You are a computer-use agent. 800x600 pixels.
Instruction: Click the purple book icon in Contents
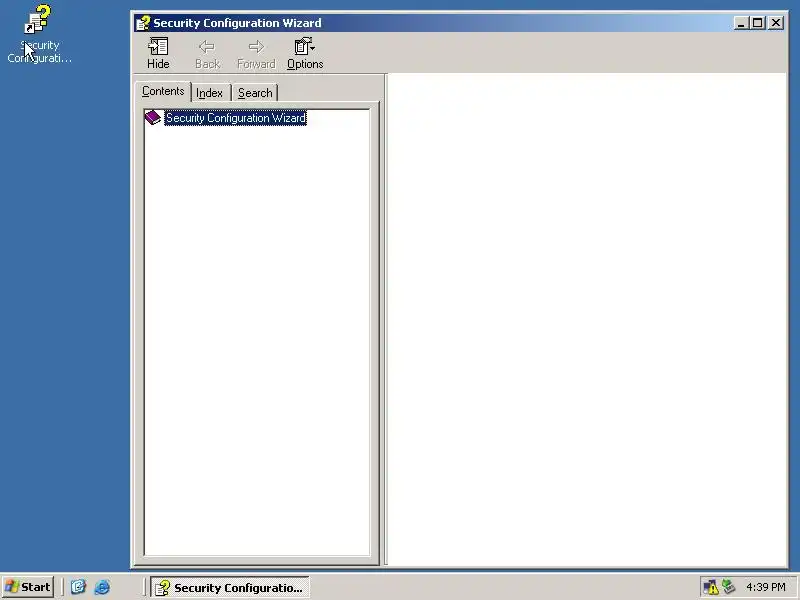[153, 117]
